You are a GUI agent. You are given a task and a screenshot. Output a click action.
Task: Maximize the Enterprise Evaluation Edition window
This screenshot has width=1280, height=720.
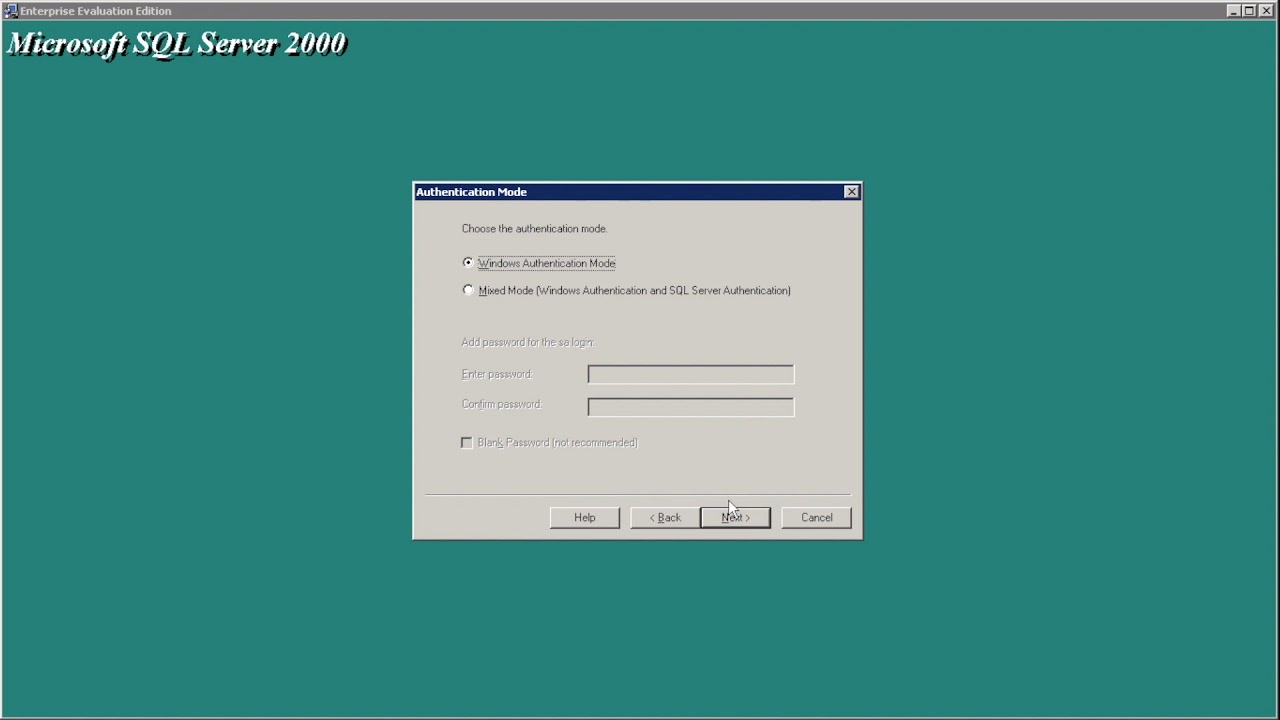tap(1249, 11)
